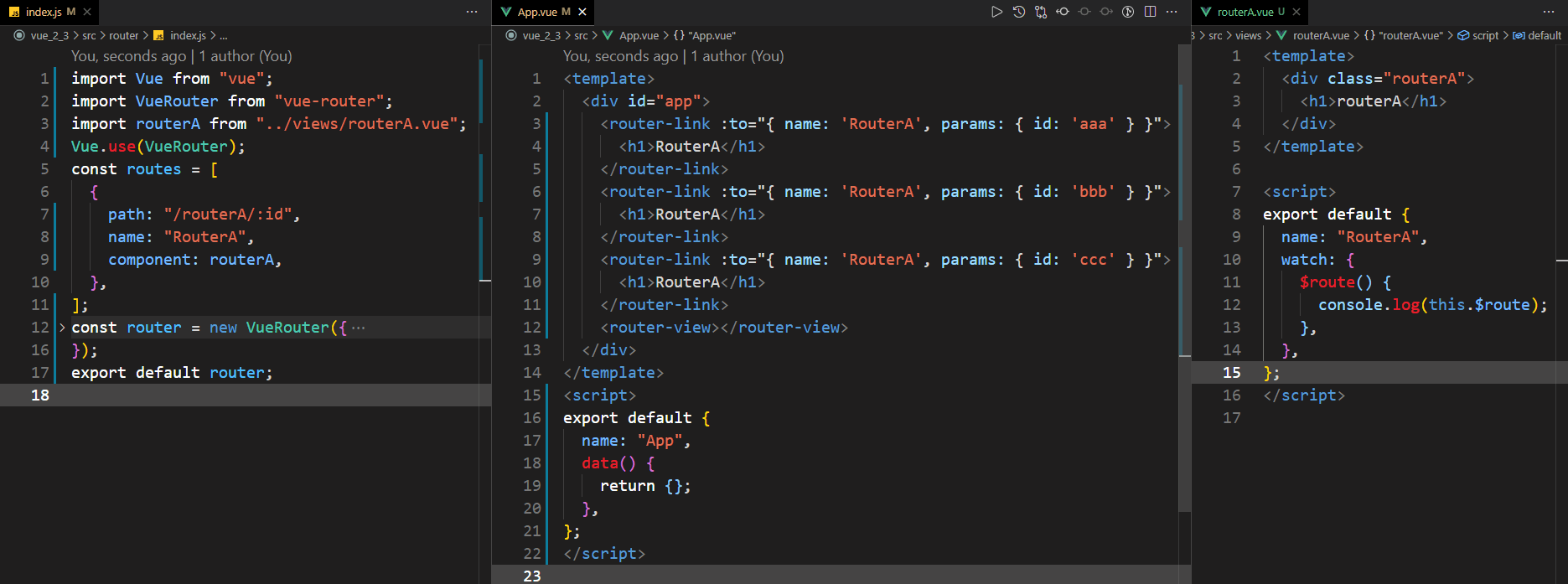
Task: Switch to the routerA.vue editor tab
Action: pyautogui.click(x=1250, y=12)
